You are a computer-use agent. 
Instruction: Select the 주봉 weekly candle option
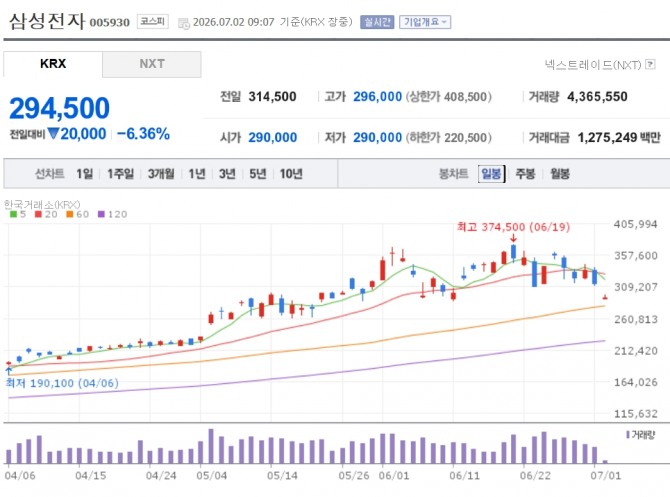point(525,174)
